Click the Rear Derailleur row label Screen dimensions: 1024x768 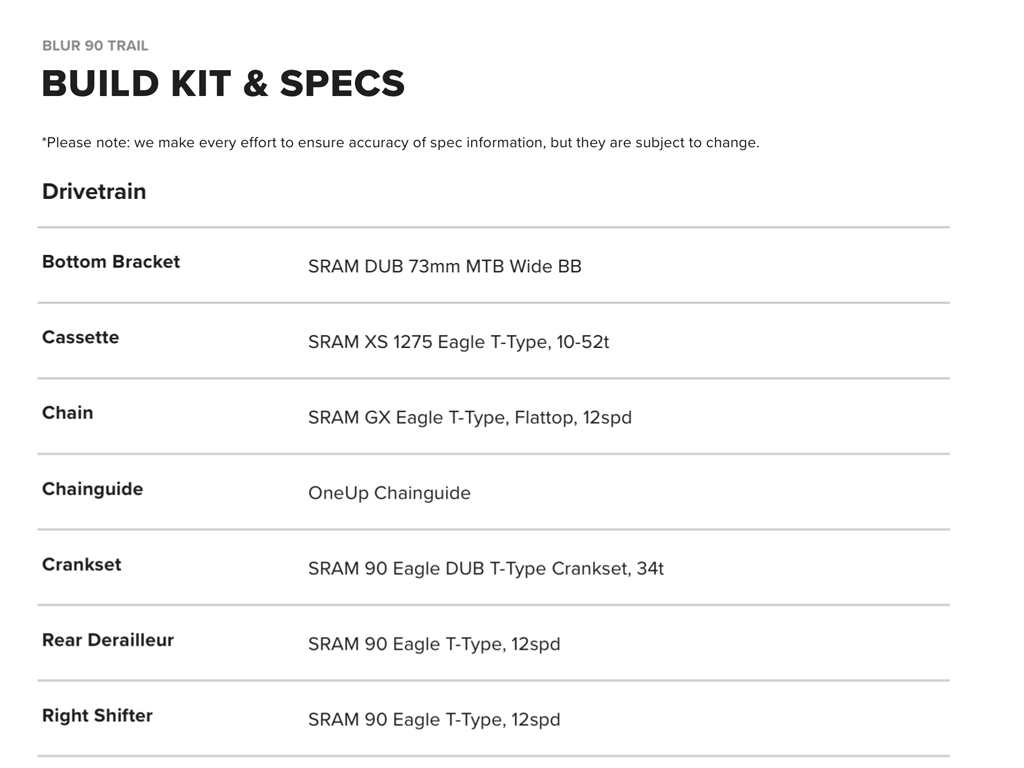[108, 640]
